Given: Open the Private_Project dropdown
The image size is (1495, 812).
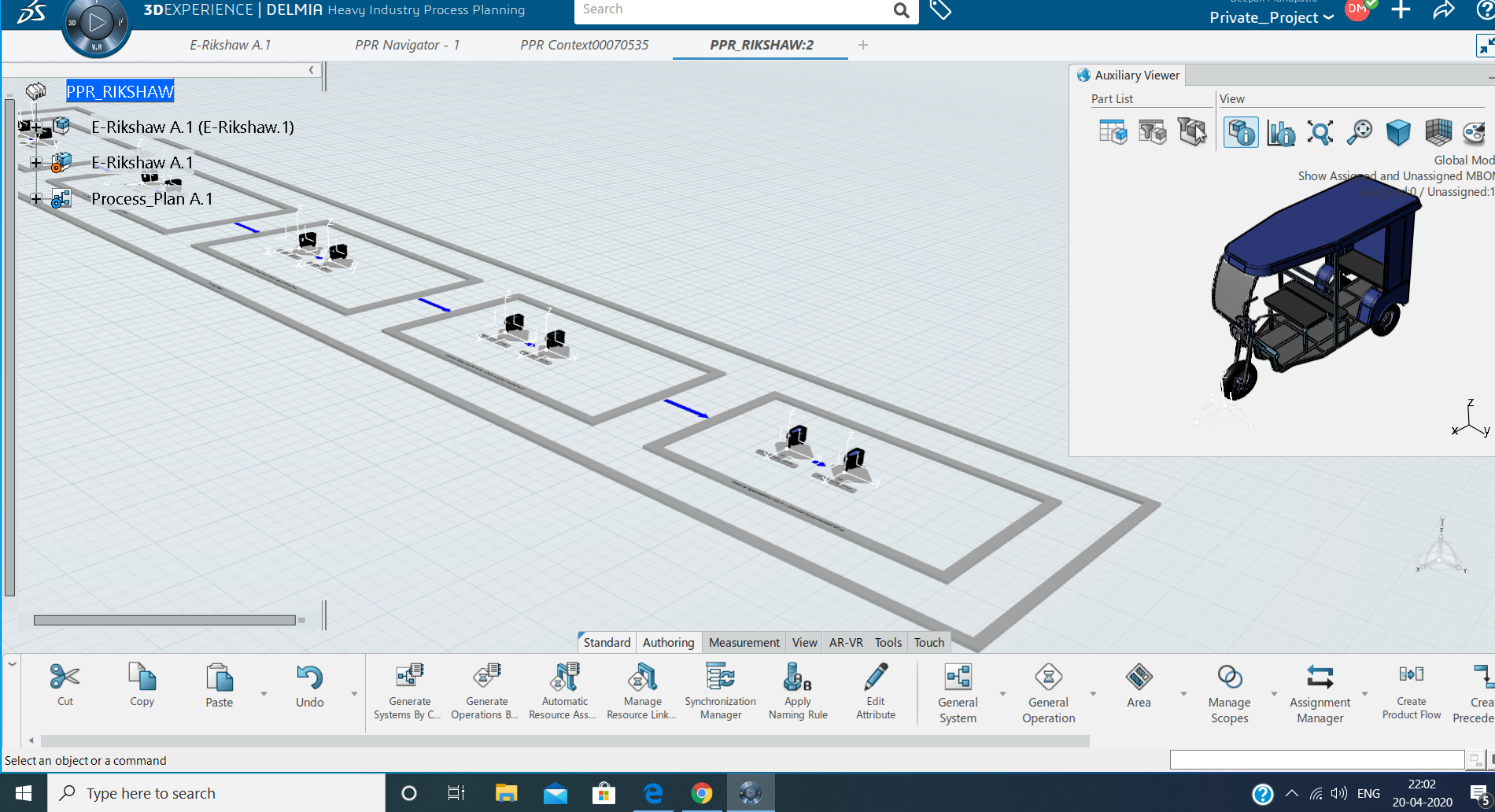Looking at the screenshot, I should pyautogui.click(x=1272, y=17).
